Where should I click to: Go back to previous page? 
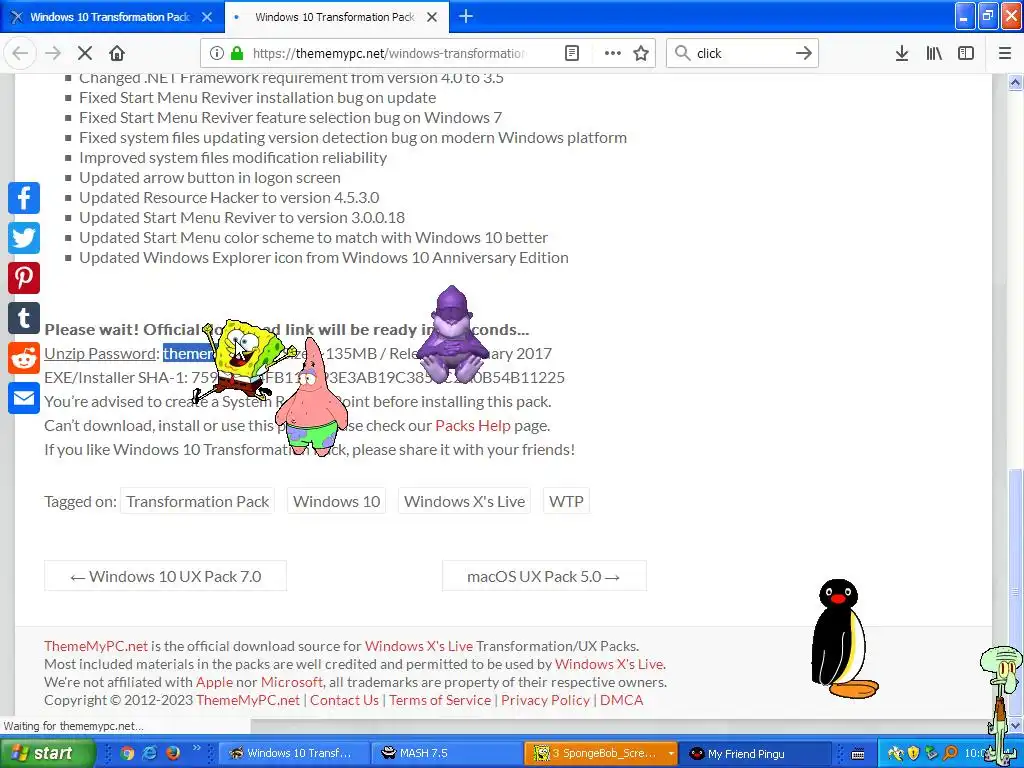pos(20,53)
